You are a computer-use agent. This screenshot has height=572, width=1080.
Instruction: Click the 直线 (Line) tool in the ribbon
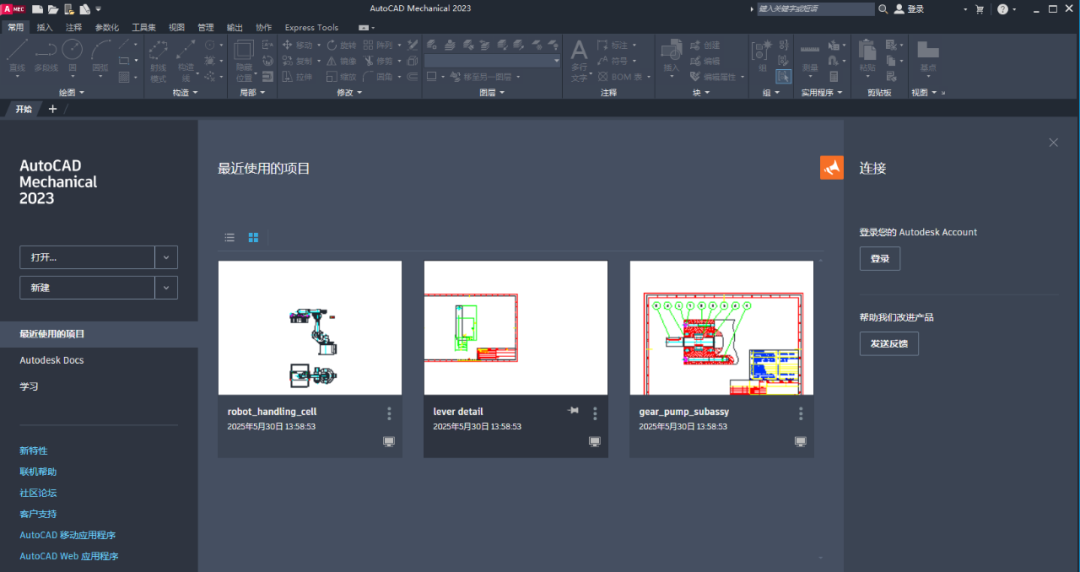(x=17, y=55)
